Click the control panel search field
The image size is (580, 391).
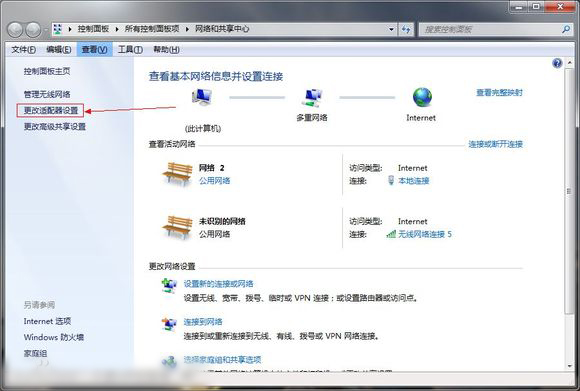tap(491, 29)
